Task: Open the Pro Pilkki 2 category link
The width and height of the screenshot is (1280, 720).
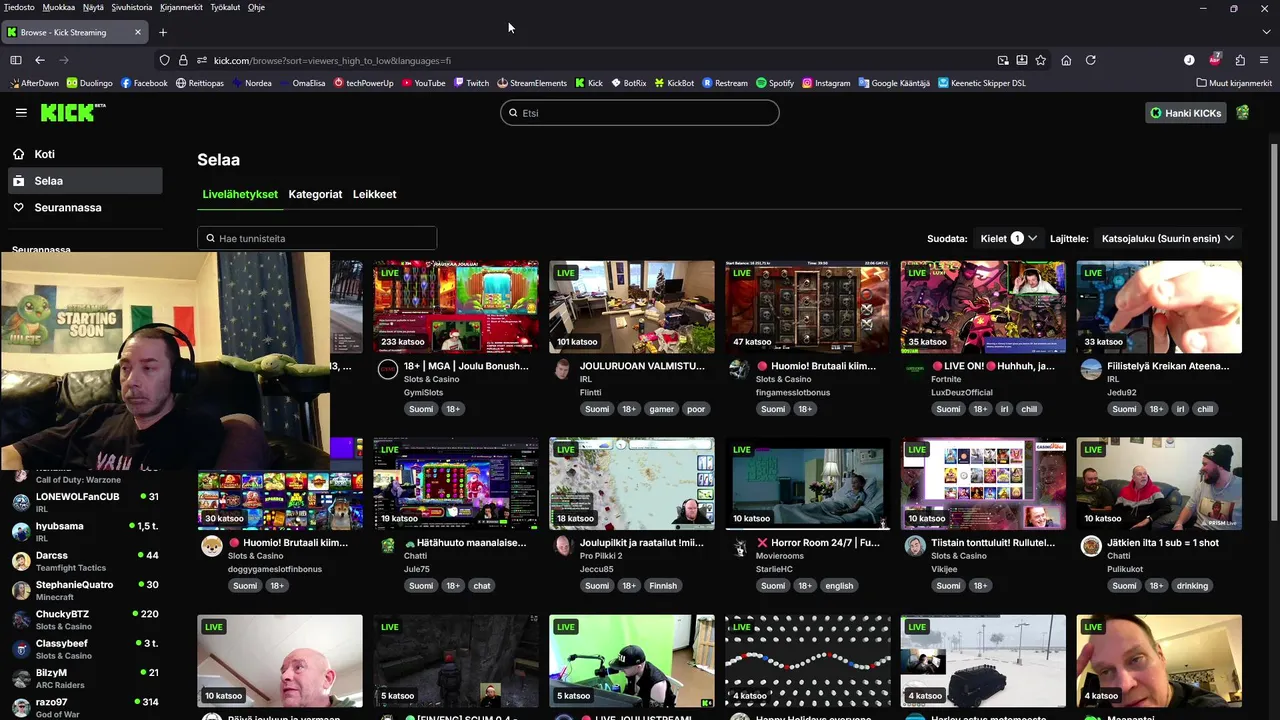Action: pos(601,556)
